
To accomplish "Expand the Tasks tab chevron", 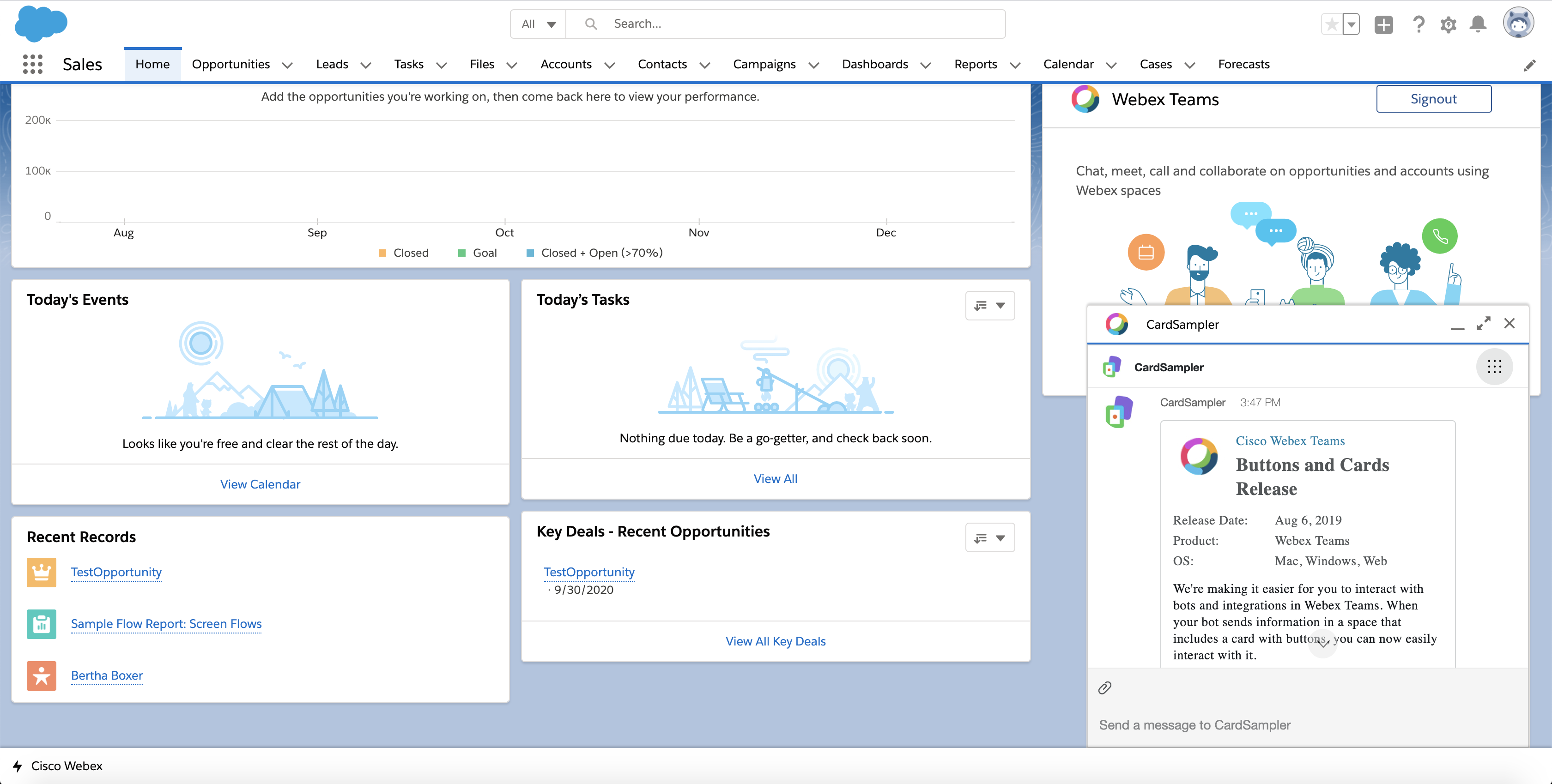I will 442,65.
